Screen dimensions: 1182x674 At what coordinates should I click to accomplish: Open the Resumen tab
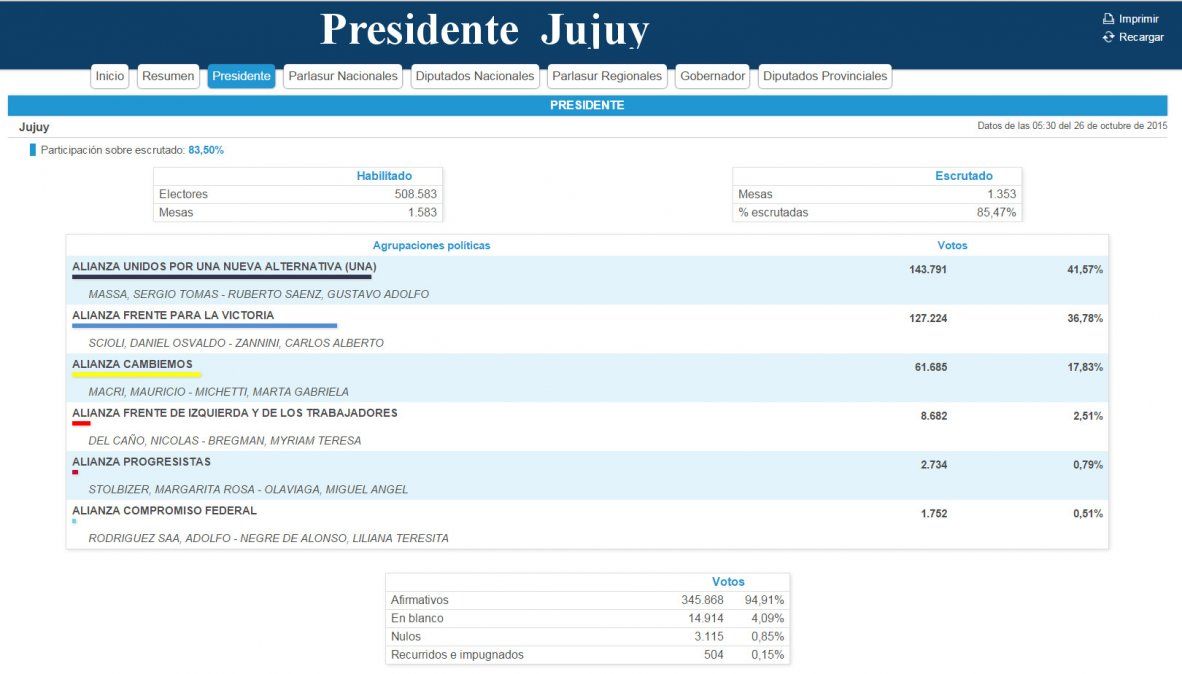point(168,76)
